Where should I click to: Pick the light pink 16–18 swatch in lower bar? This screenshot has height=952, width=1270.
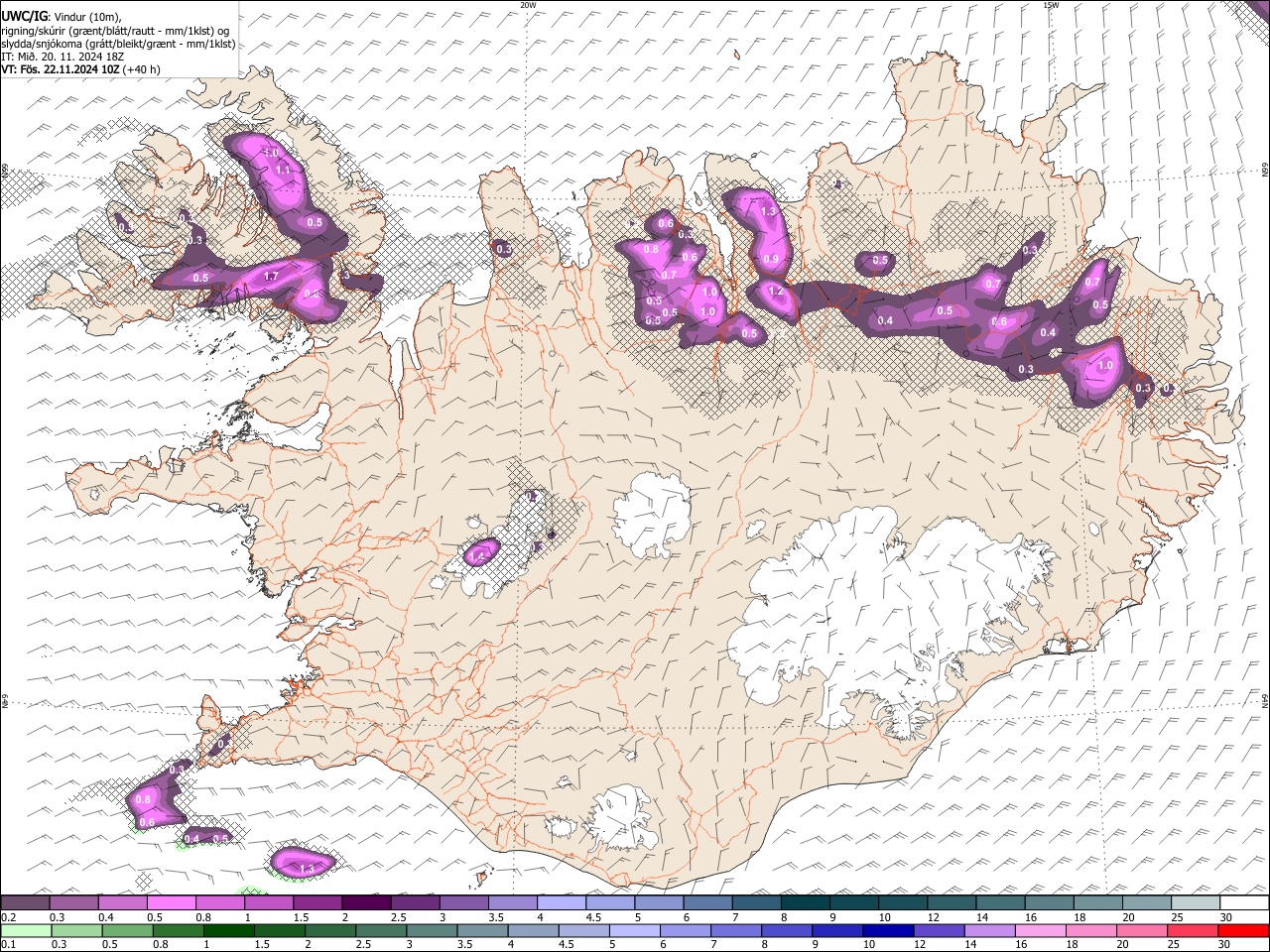click(1041, 930)
